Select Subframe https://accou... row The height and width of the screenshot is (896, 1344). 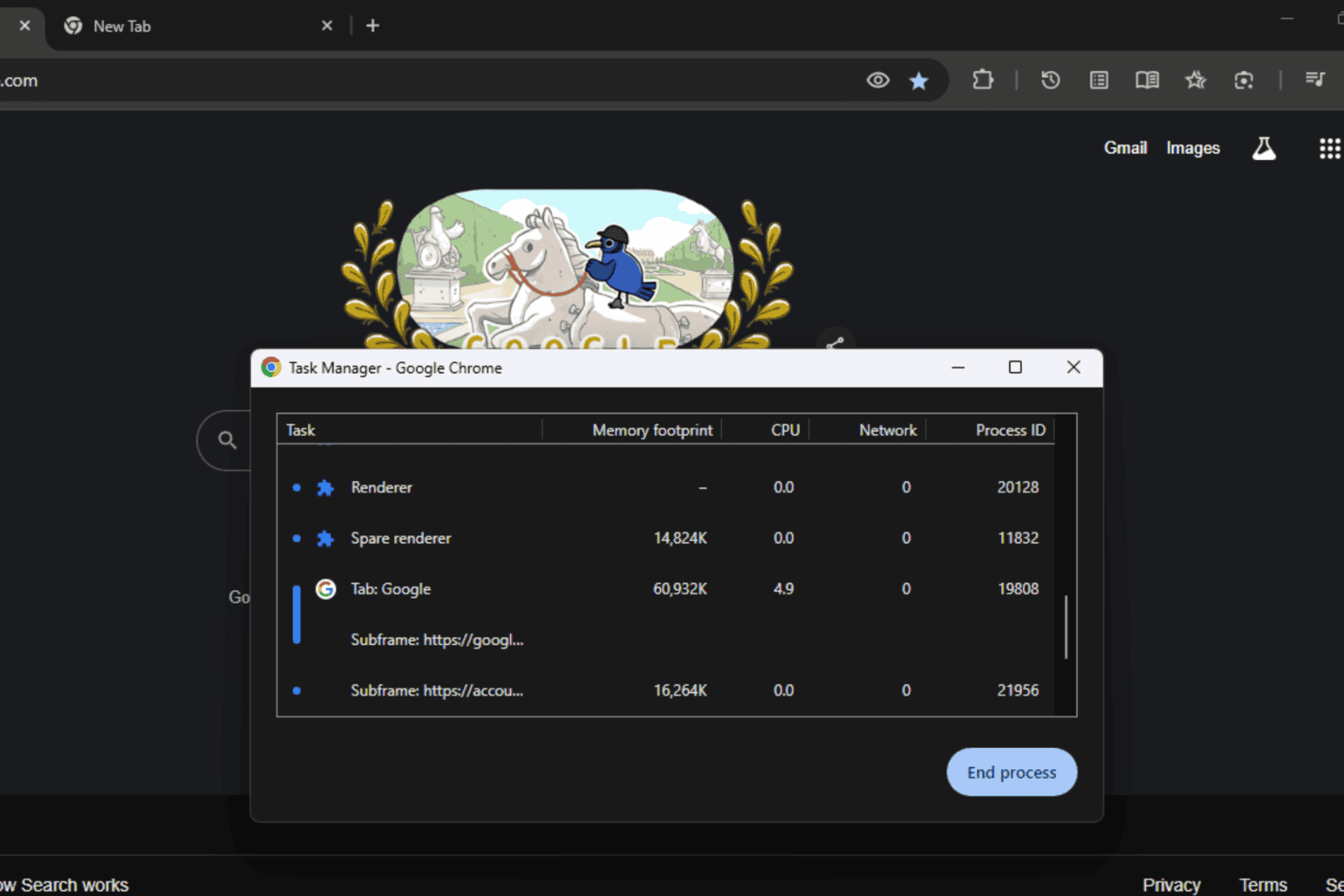(666, 690)
